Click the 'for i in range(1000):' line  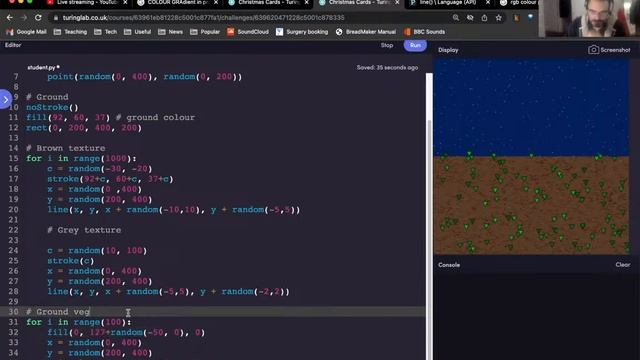pyautogui.click(x=81, y=158)
